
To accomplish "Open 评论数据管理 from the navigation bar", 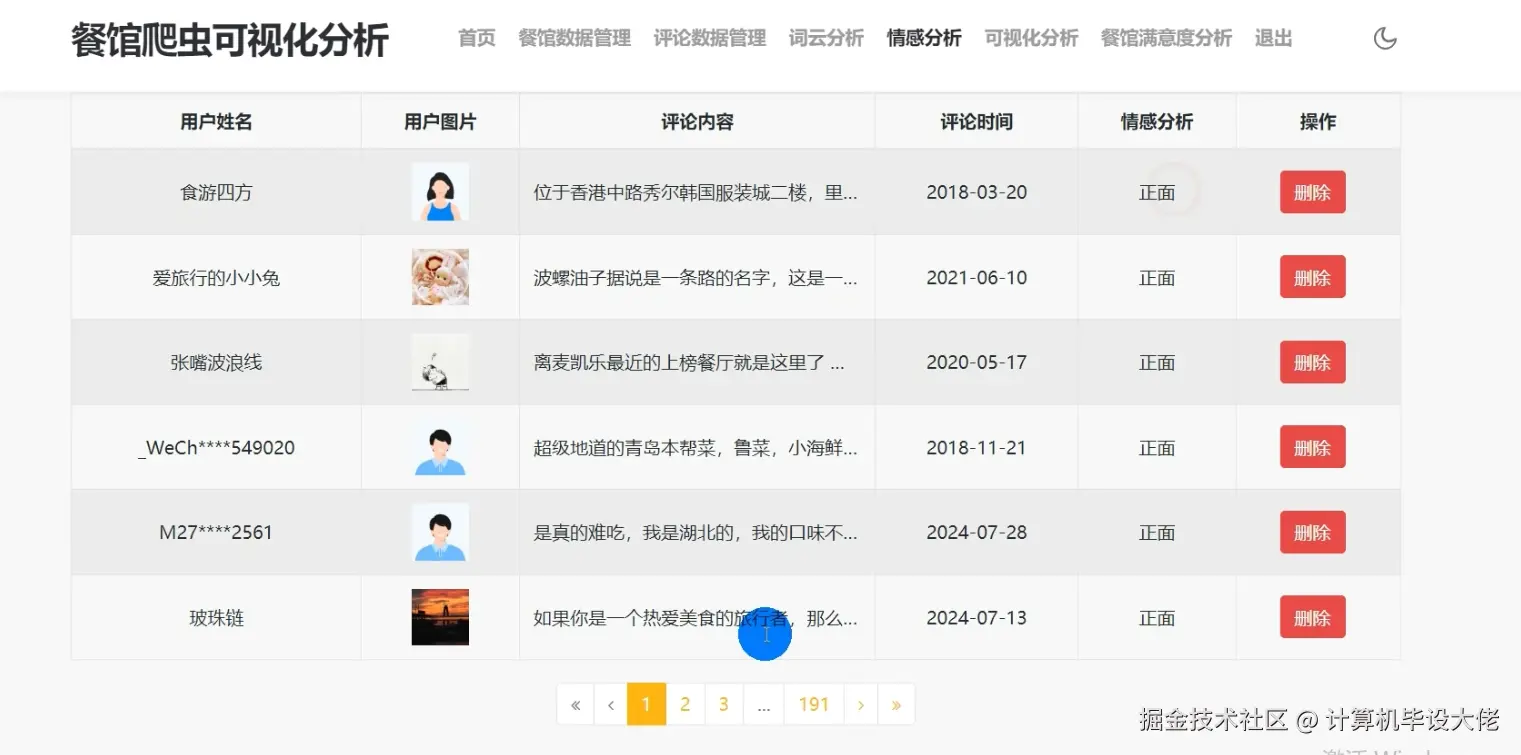I will [x=709, y=38].
